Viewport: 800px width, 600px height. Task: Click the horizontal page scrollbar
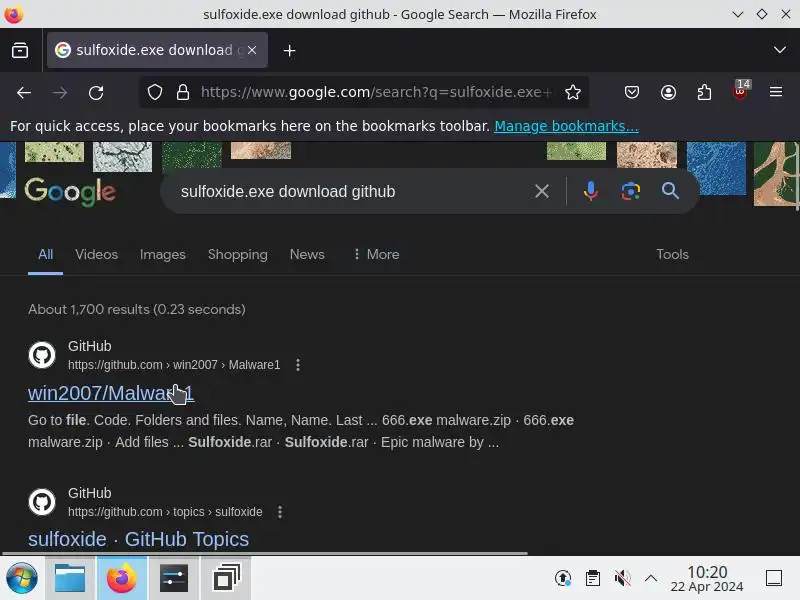265,553
